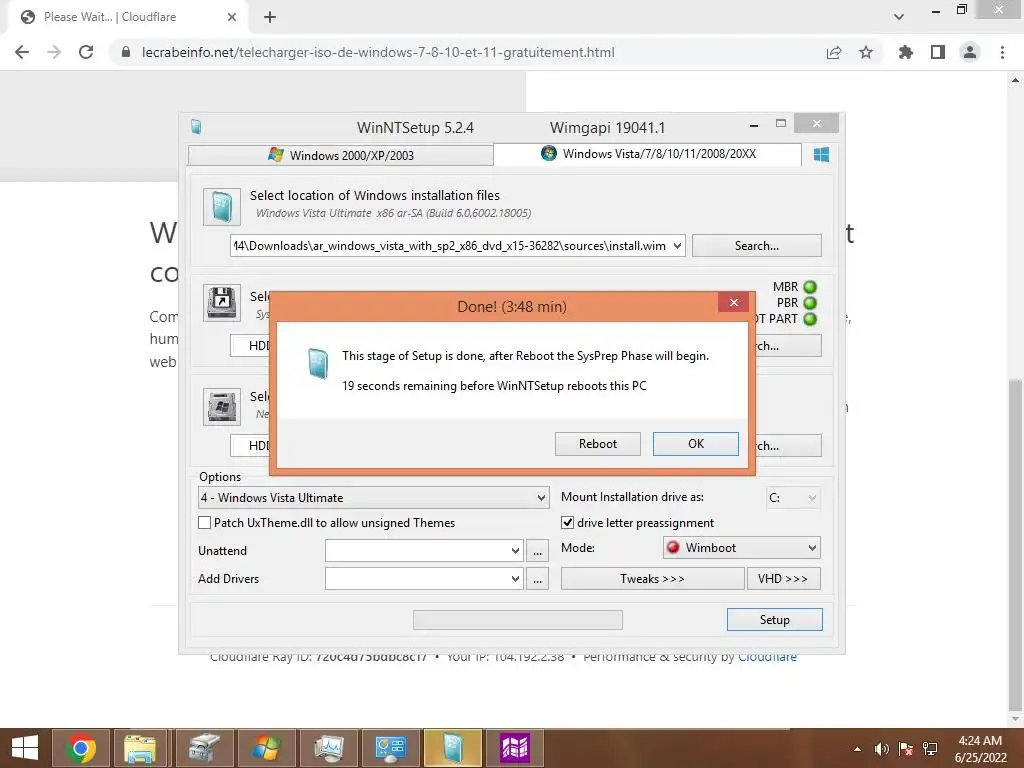This screenshot has height=768, width=1024.
Task: Click the volume speaker tray icon
Action: coord(882,749)
